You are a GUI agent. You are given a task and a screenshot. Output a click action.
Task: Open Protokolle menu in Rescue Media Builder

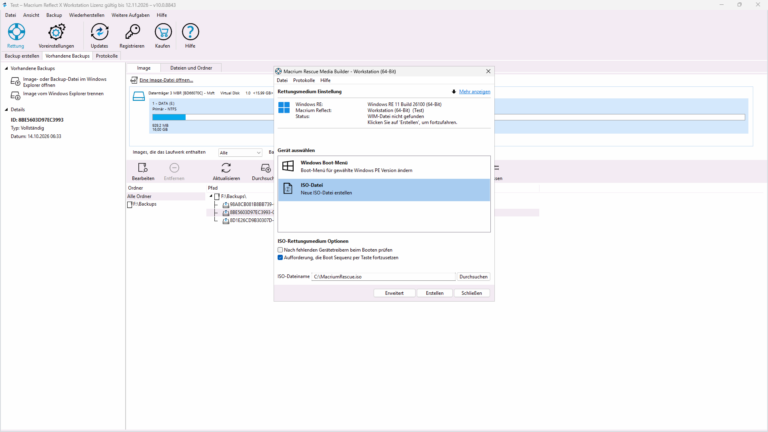pyautogui.click(x=304, y=80)
